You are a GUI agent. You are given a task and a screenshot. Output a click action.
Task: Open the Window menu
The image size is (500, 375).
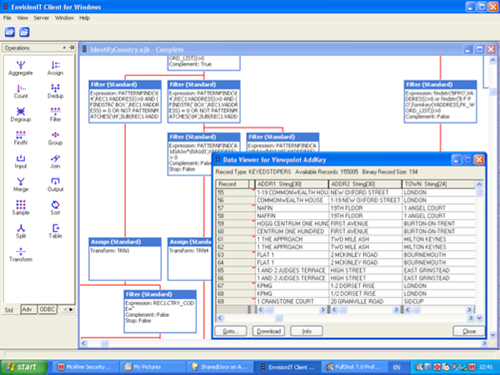coord(64,18)
